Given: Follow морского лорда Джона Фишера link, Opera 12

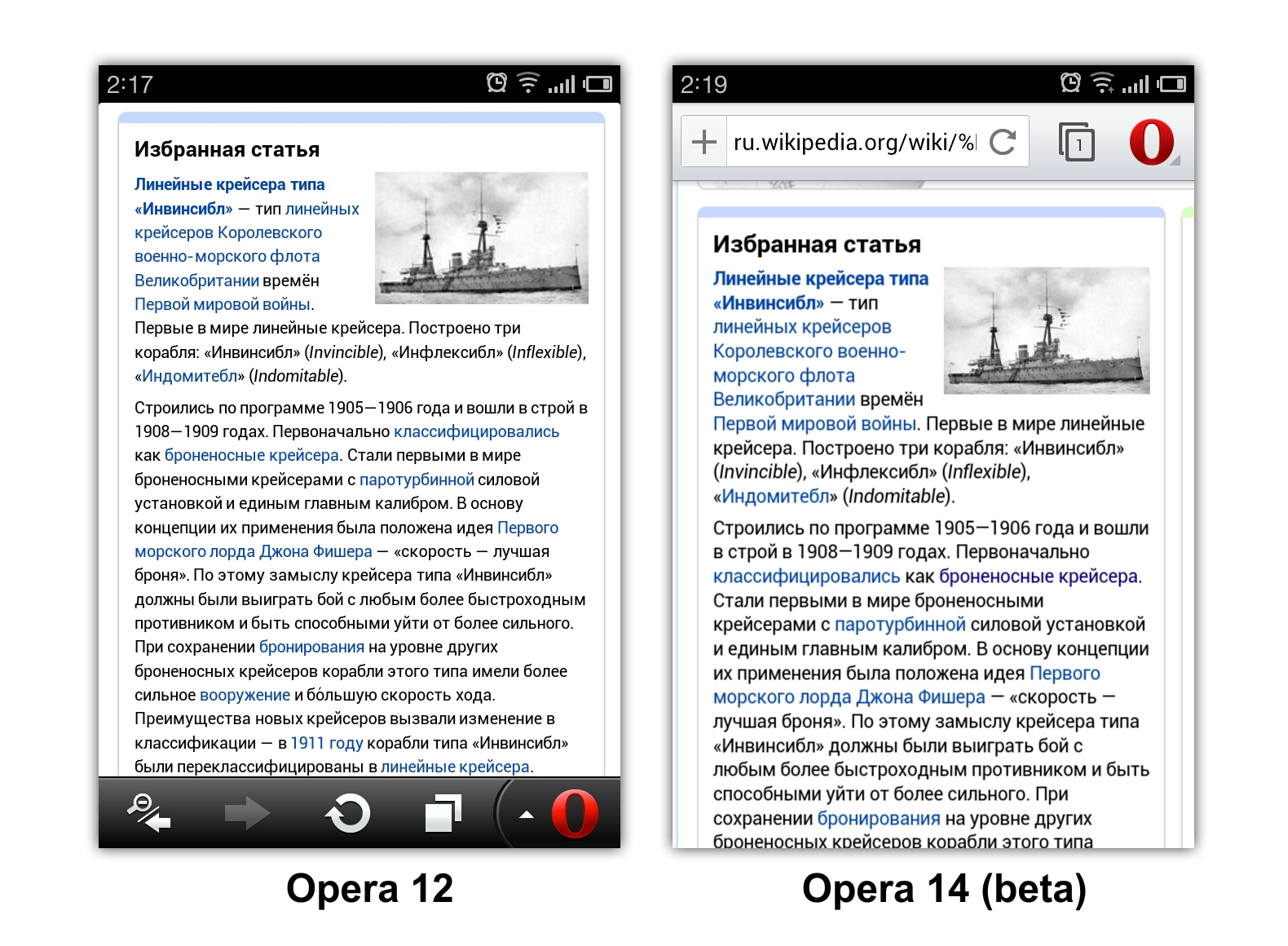Looking at the screenshot, I should tap(254, 551).
